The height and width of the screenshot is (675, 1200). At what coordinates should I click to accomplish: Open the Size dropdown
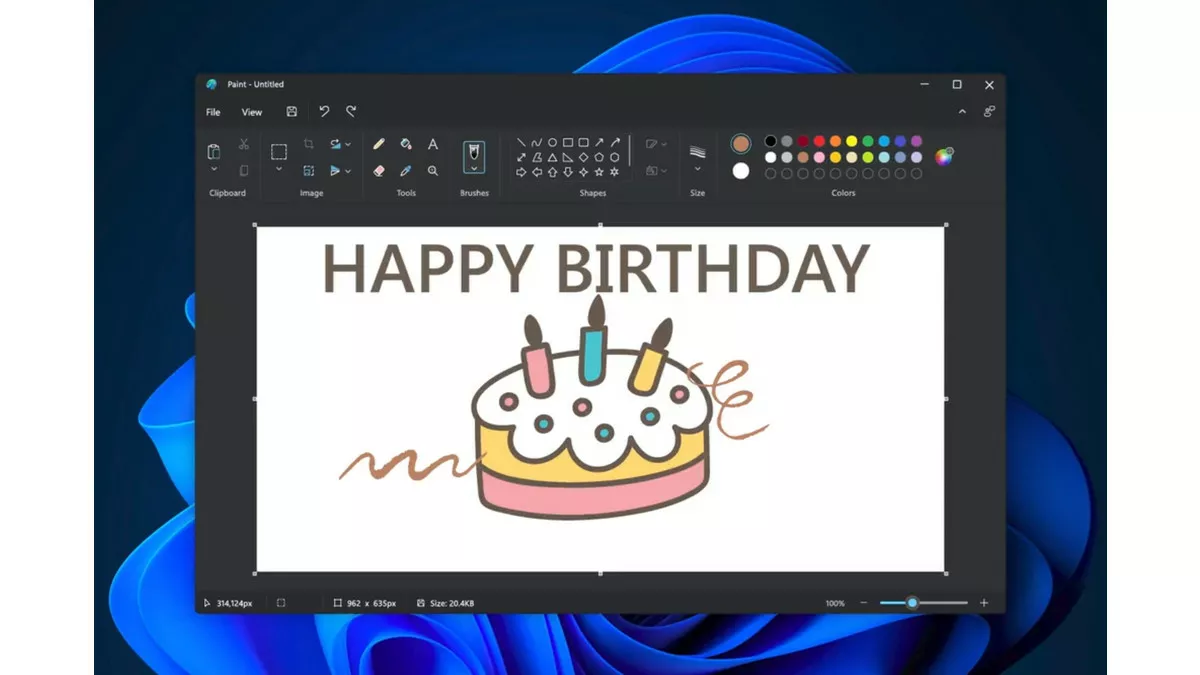point(697,160)
